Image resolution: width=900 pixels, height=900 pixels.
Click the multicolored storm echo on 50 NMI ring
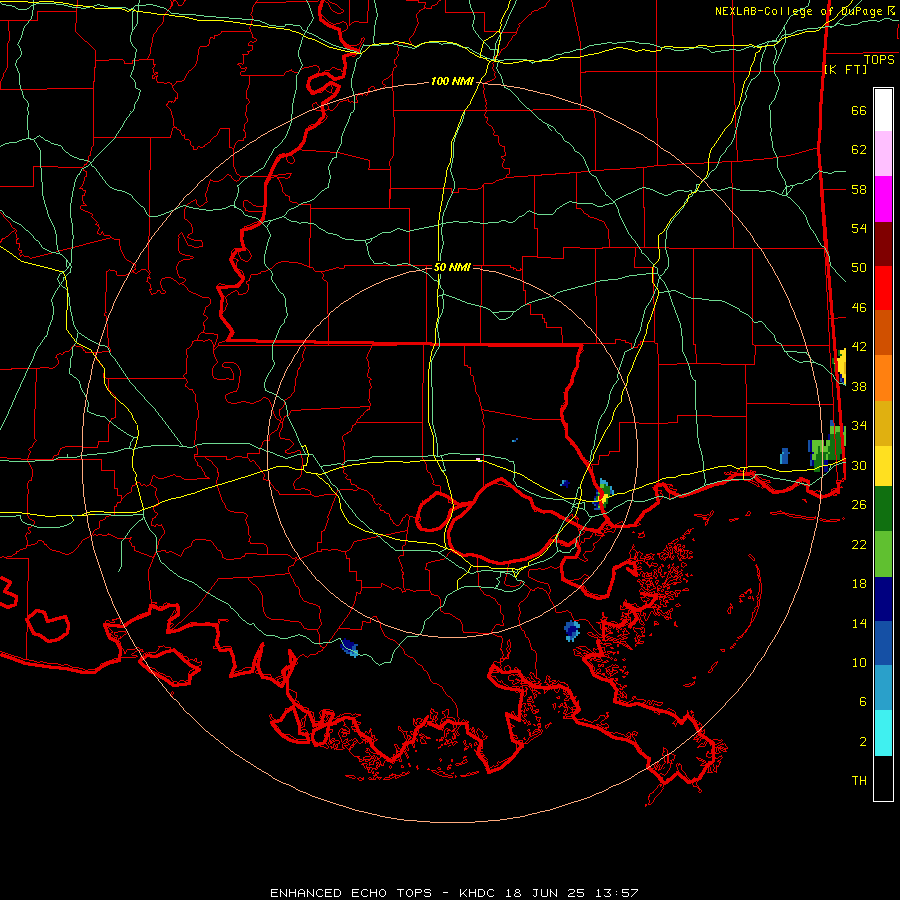[603, 495]
